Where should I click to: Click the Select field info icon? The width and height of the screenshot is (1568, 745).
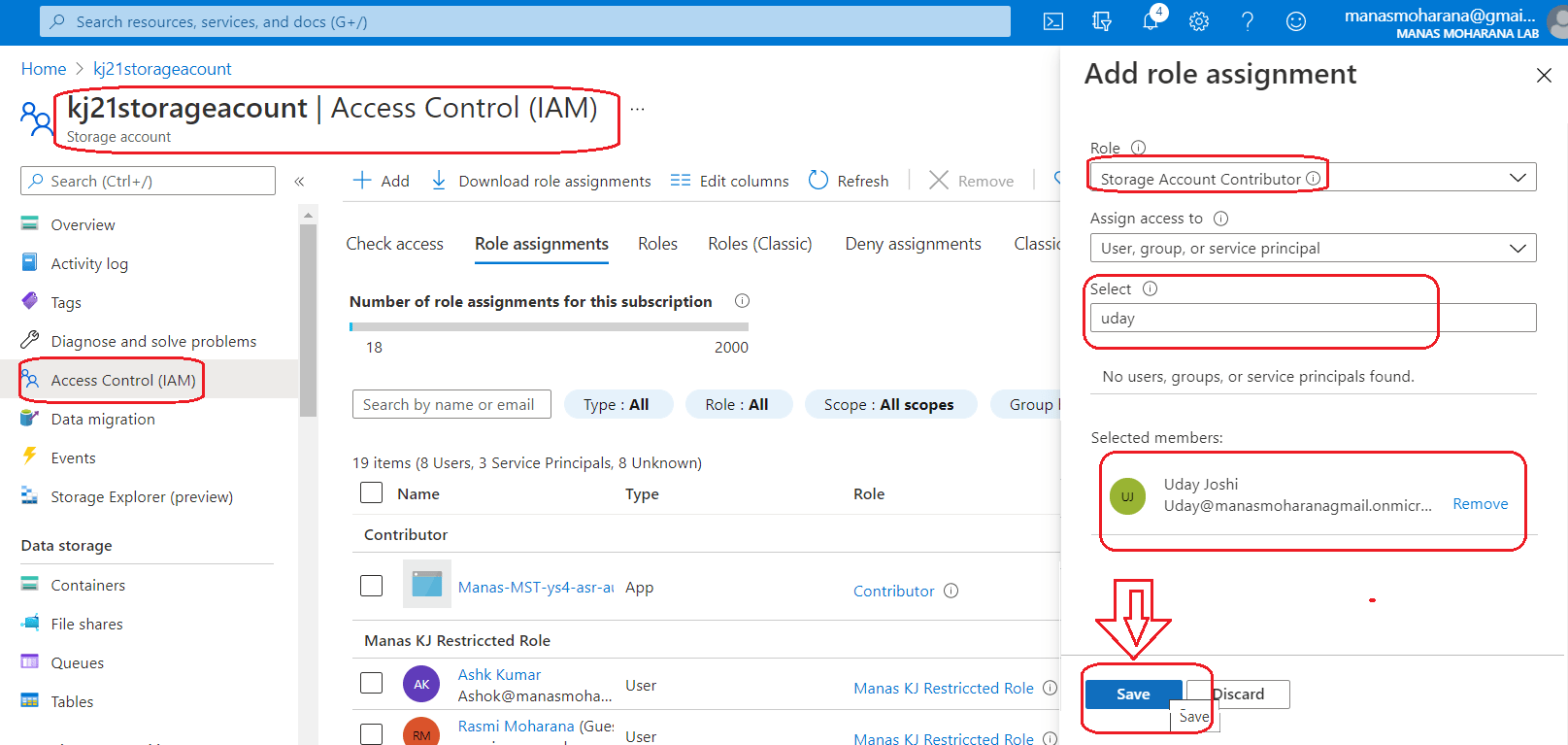[1151, 288]
